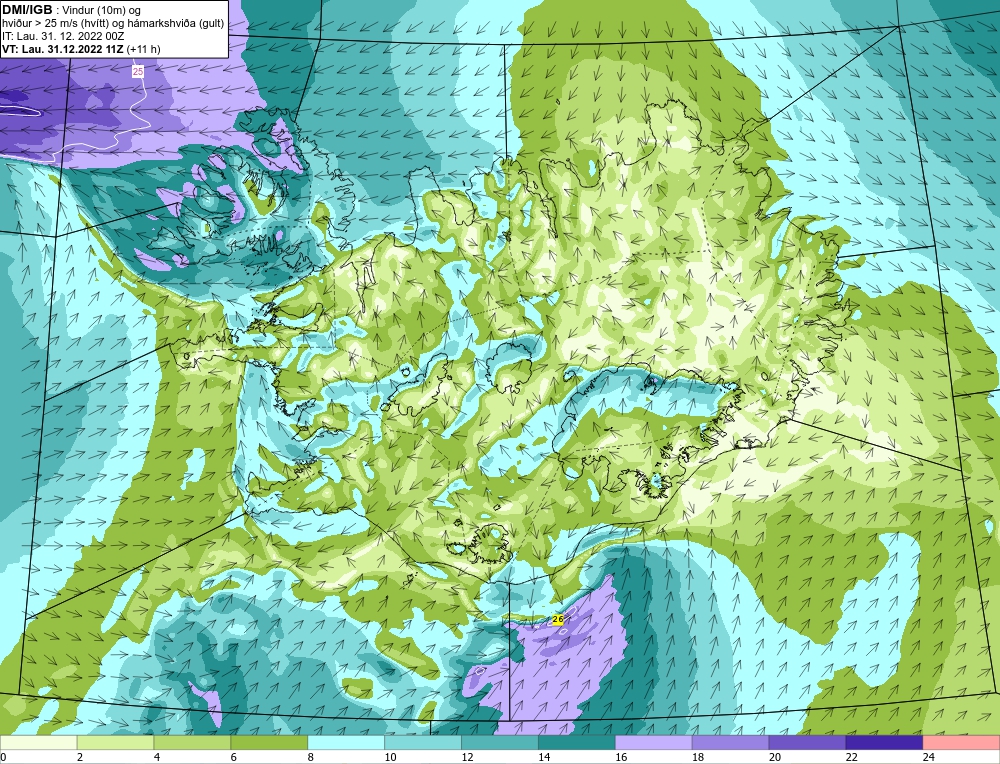Pick the 22–24 m/s dark indigo swatch

(885, 742)
